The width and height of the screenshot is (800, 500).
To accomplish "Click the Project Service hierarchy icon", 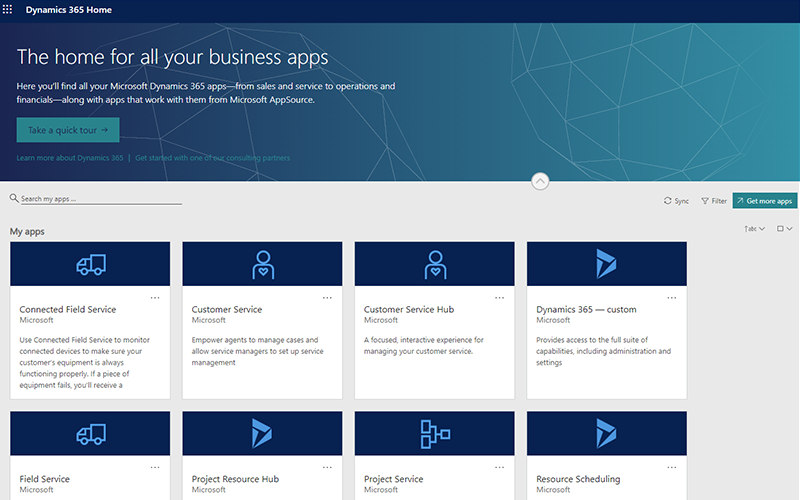I will [435, 434].
